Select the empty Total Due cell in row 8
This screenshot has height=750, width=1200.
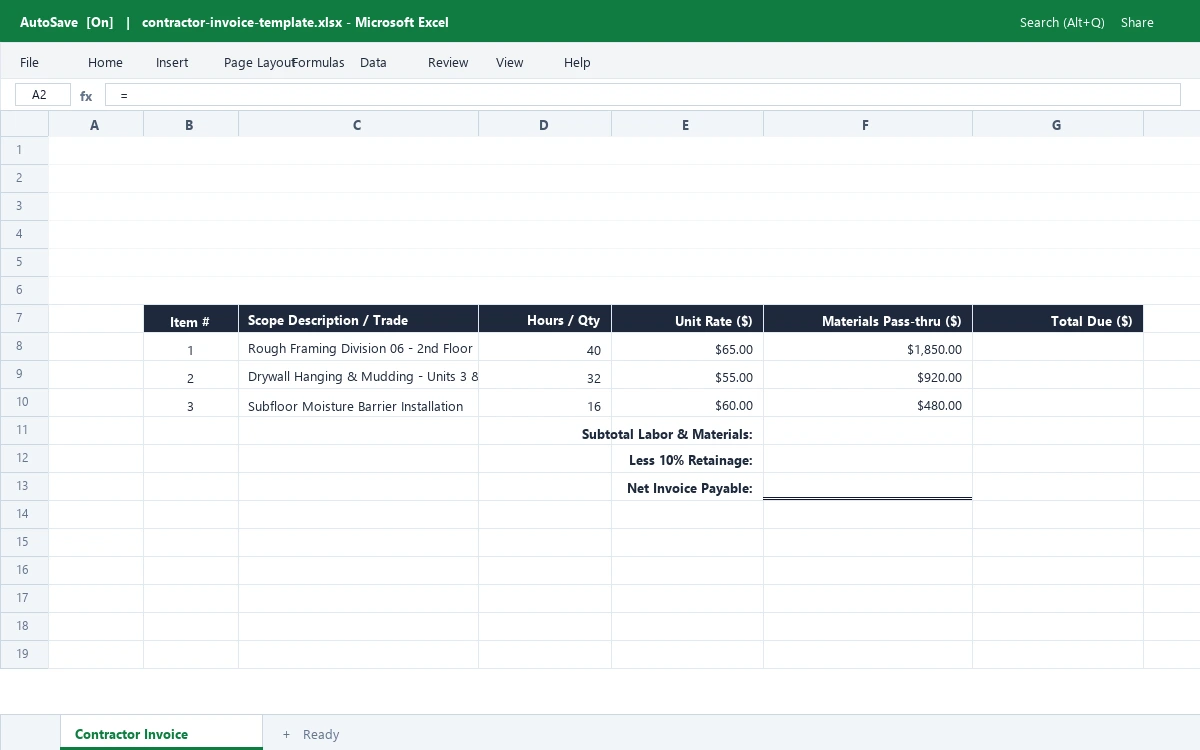coord(1057,347)
